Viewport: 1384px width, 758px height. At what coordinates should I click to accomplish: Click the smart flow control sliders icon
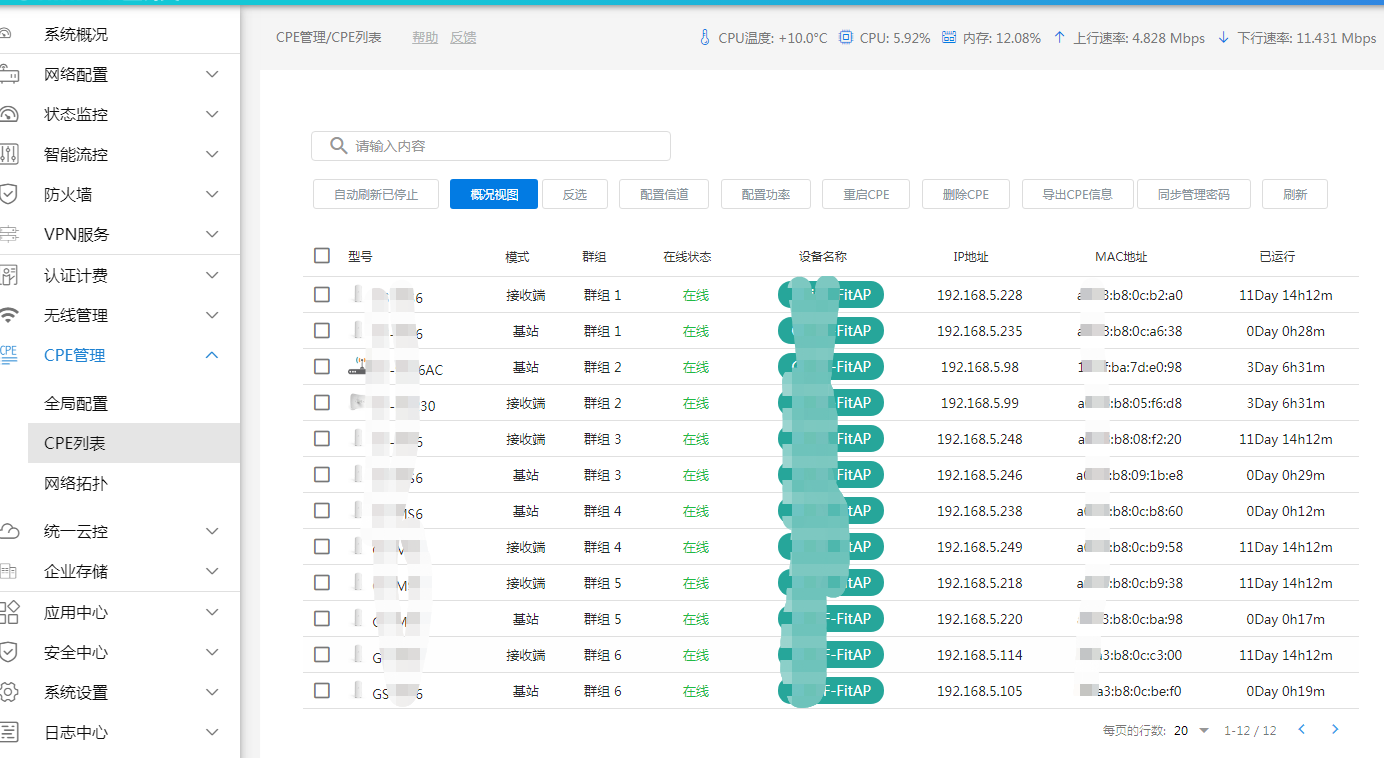(x=8, y=154)
